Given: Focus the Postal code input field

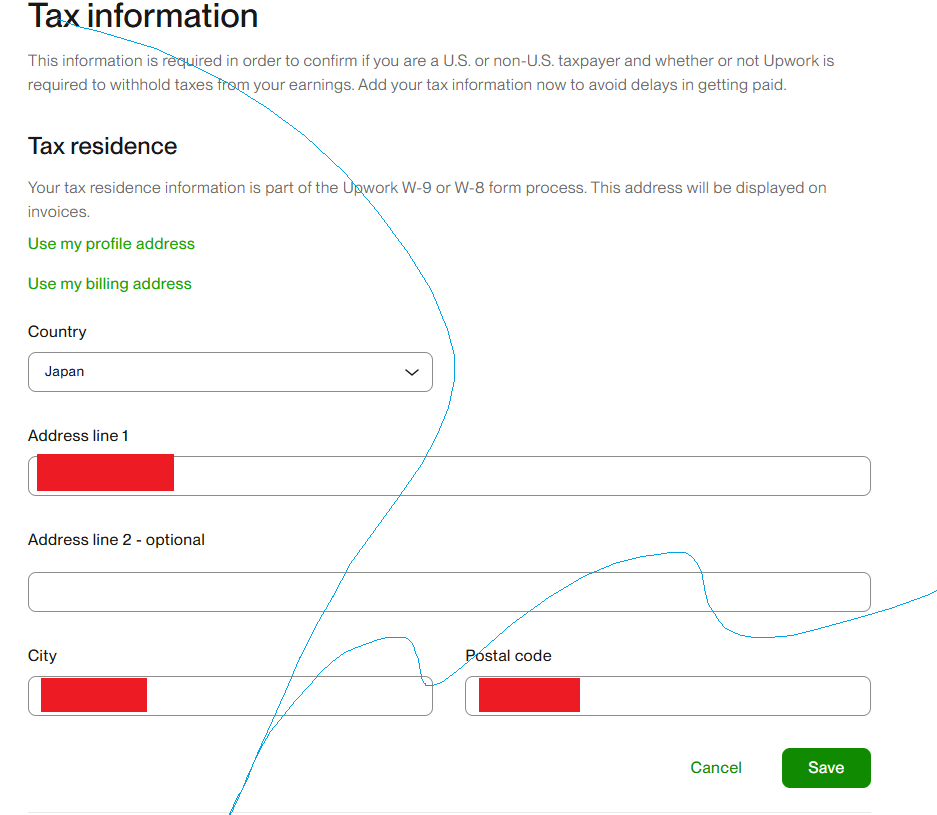Looking at the screenshot, I should [x=668, y=695].
